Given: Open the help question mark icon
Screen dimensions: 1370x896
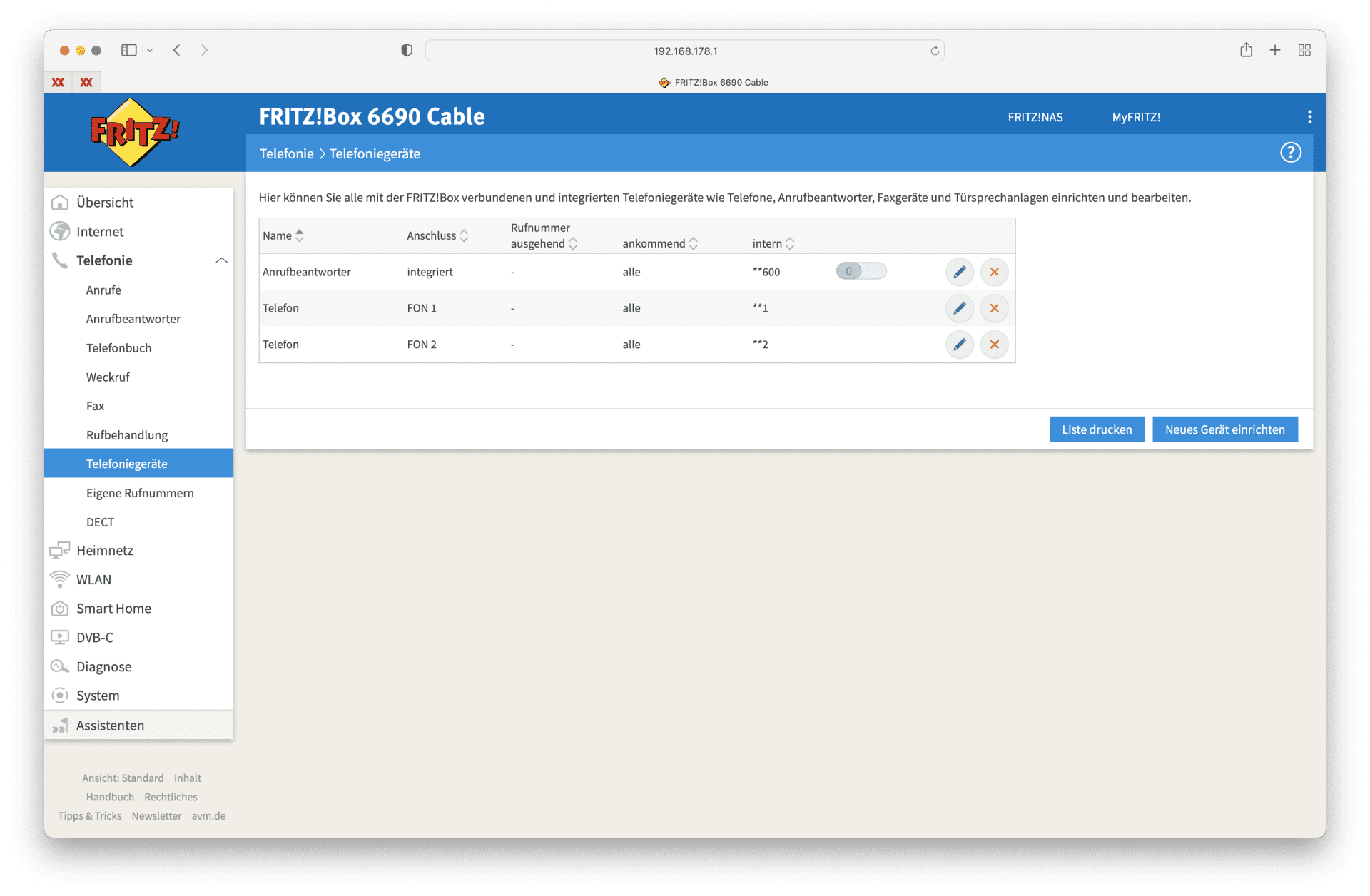Looking at the screenshot, I should (1290, 153).
